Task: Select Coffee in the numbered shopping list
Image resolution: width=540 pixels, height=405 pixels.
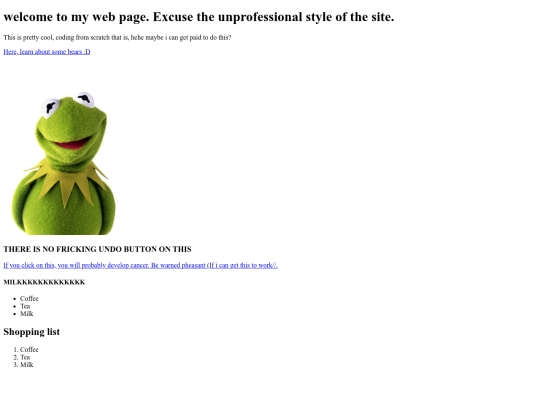Action: 29,350
